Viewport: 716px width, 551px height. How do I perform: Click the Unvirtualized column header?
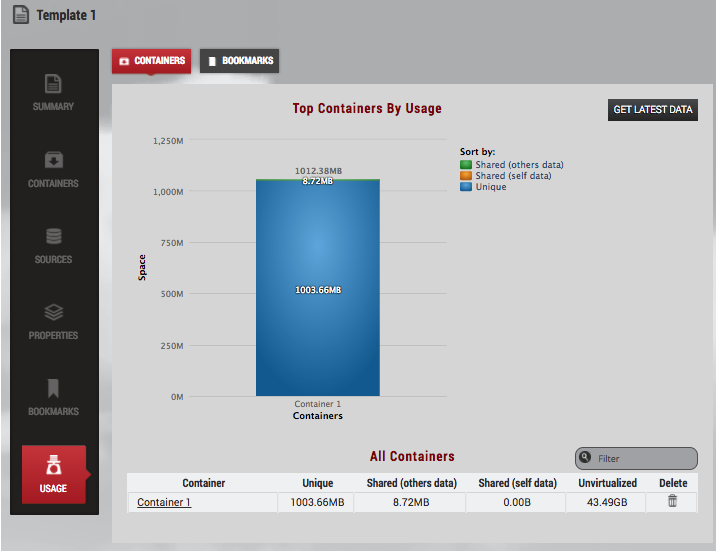(x=607, y=483)
